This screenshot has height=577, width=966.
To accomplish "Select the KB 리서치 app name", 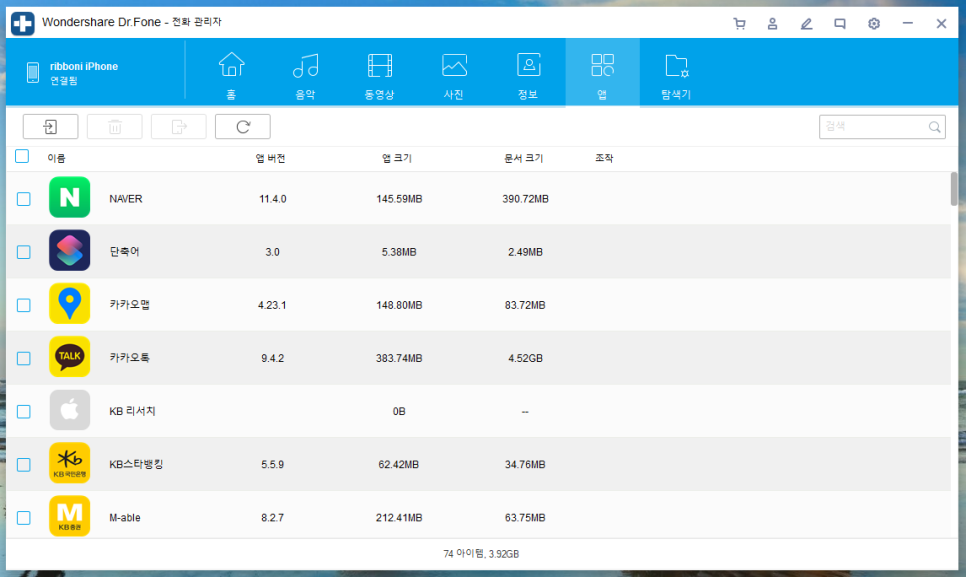I will [x=132, y=411].
